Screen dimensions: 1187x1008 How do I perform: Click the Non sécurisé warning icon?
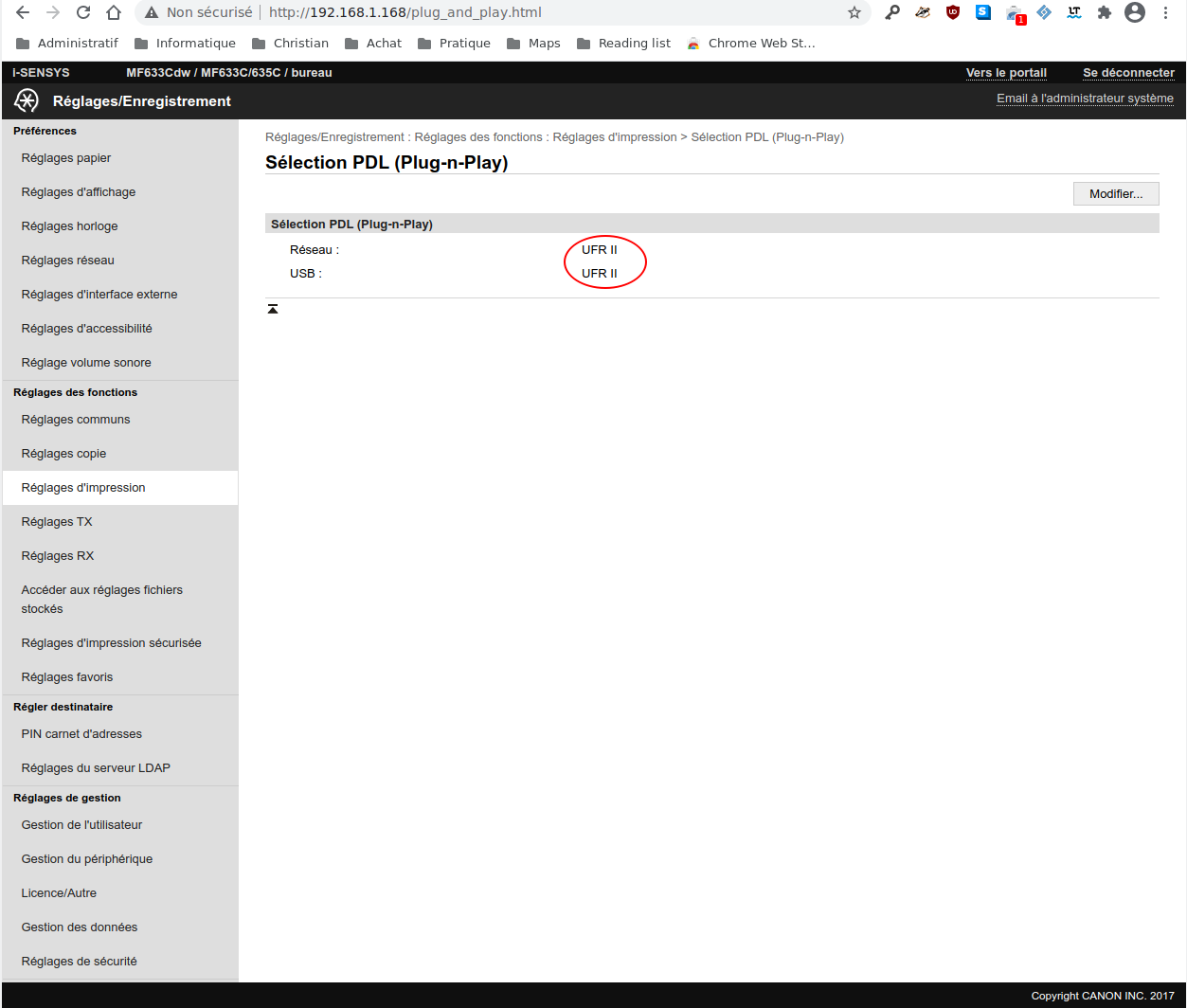tap(152, 13)
